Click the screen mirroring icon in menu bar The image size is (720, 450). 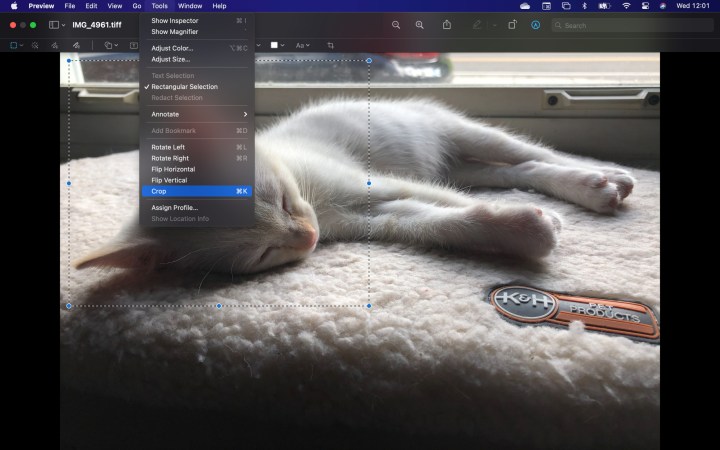click(x=566, y=6)
